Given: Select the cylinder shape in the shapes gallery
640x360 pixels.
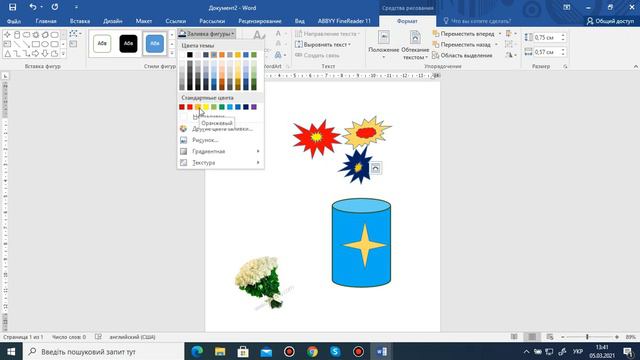Looking at the screenshot, I should pos(17,35).
